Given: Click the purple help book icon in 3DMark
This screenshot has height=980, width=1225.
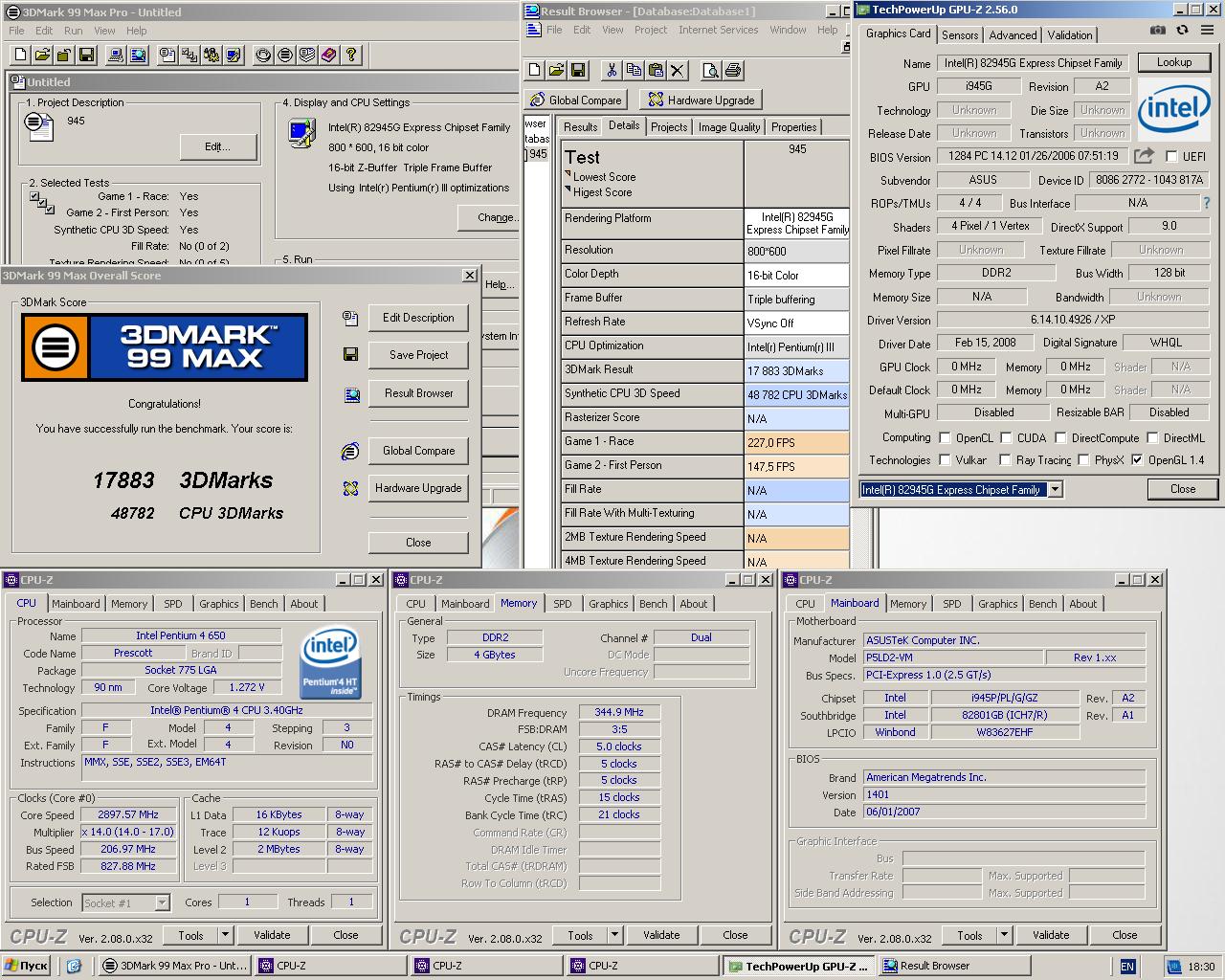Looking at the screenshot, I should (x=328, y=55).
